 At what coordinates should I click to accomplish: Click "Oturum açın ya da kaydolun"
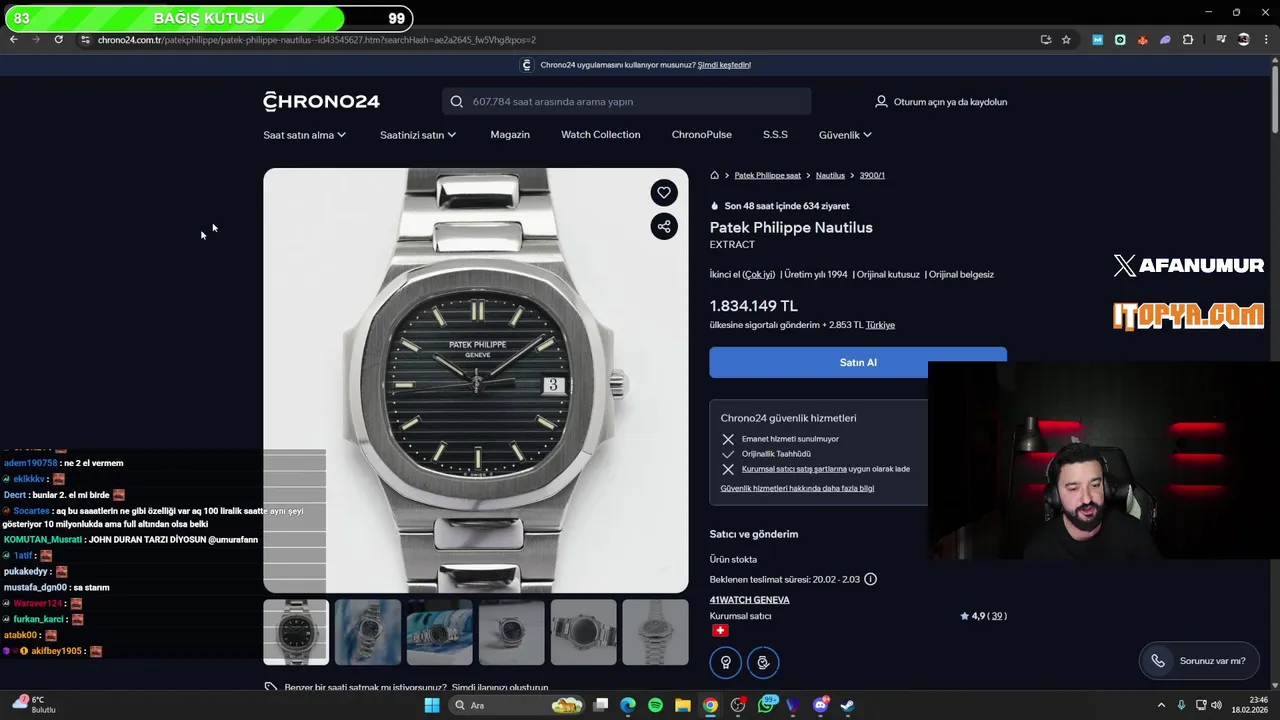(950, 101)
